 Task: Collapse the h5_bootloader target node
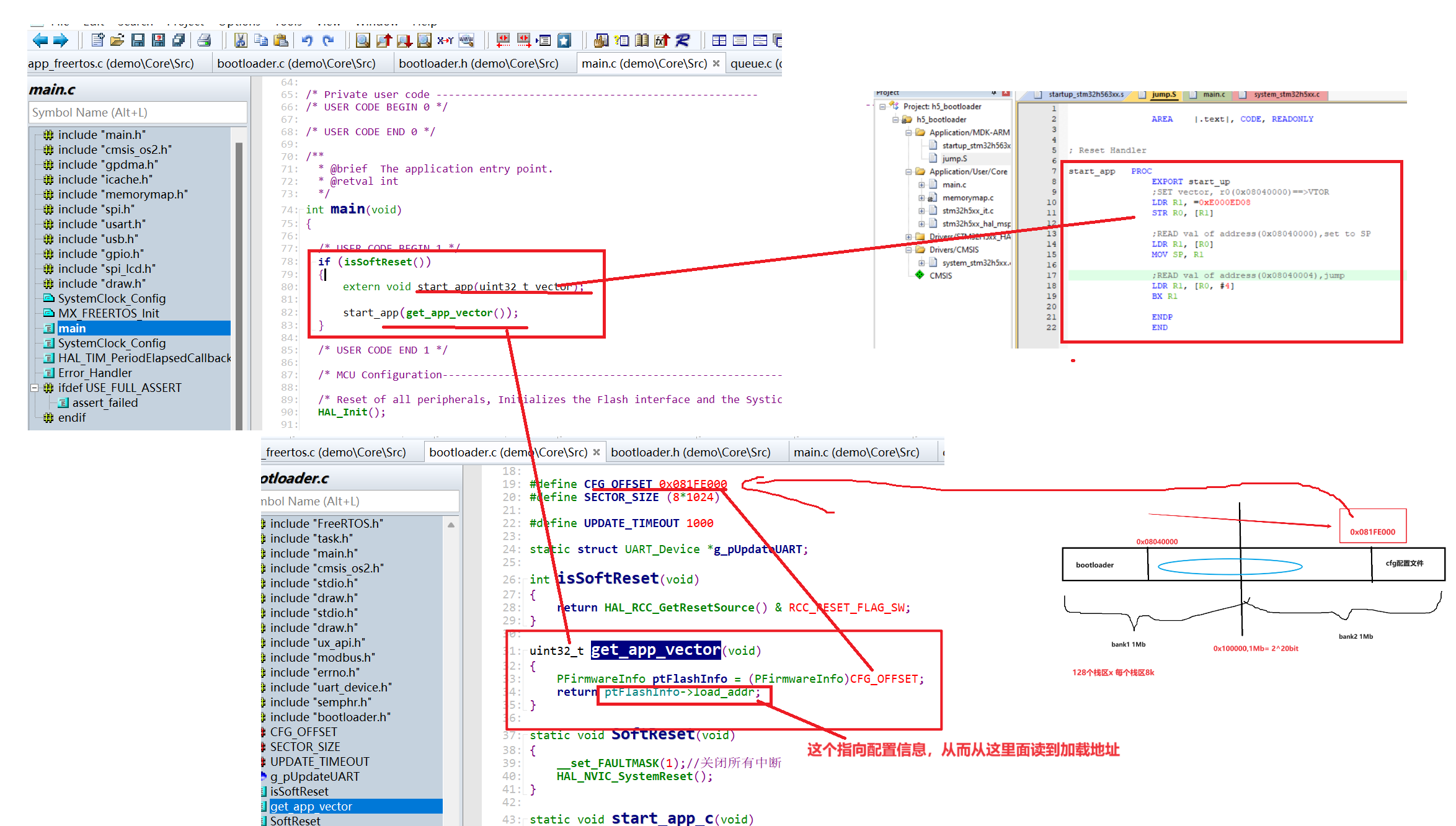(895, 120)
